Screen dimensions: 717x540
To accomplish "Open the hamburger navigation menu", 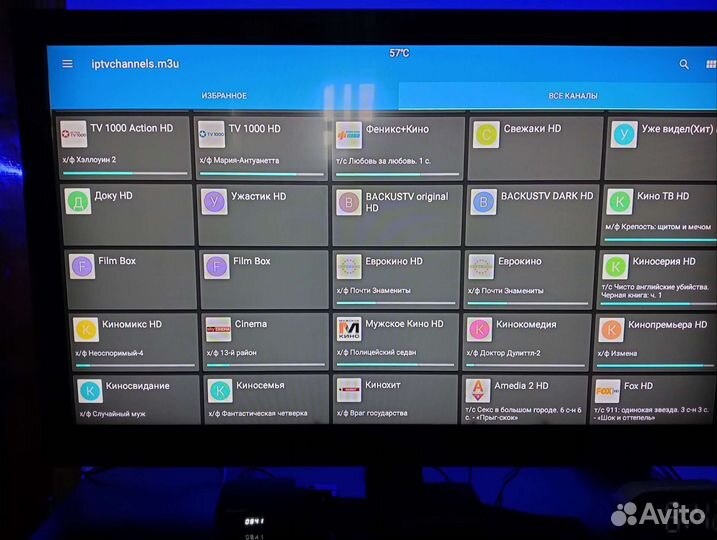I will click(68, 64).
